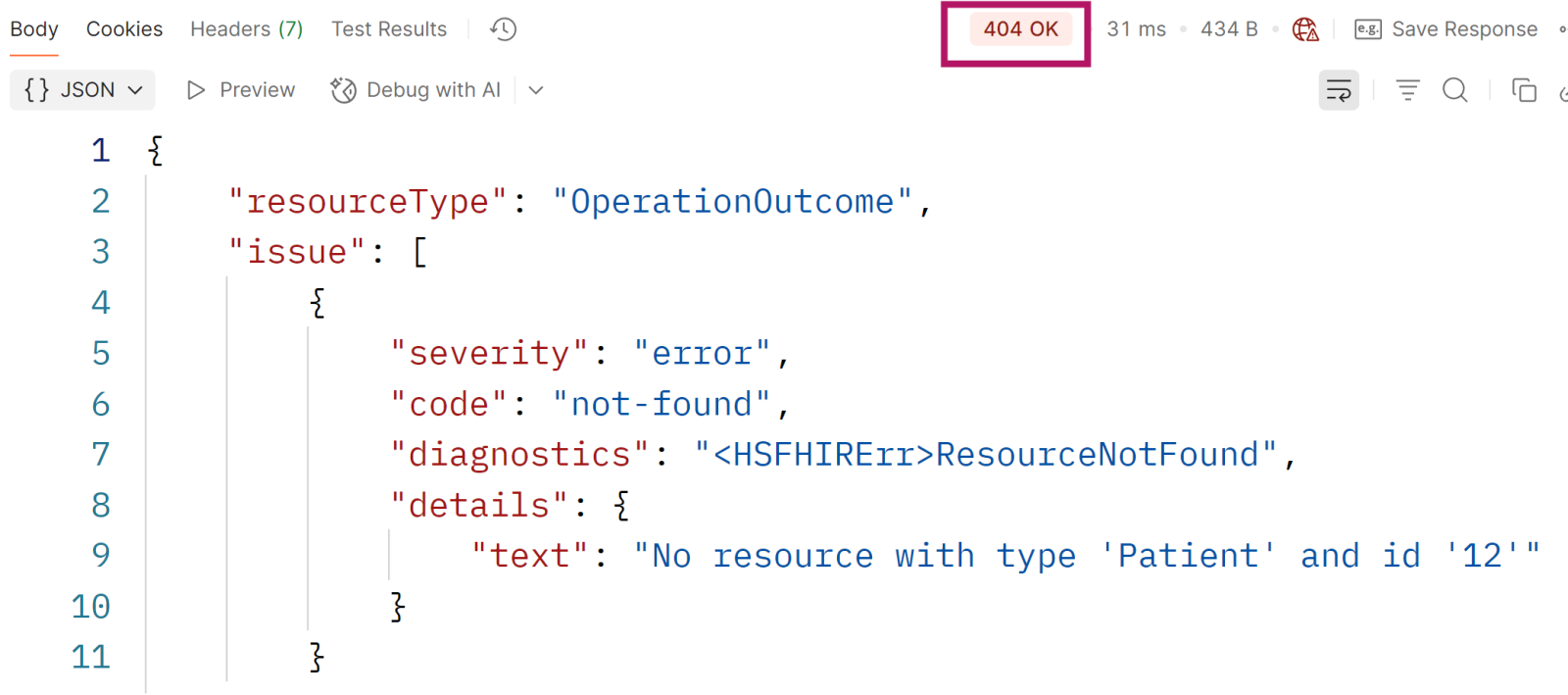Click the Debug with AI sparkle icon
The height and width of the screenshot is (695, 1568).
tap(343, 90)
